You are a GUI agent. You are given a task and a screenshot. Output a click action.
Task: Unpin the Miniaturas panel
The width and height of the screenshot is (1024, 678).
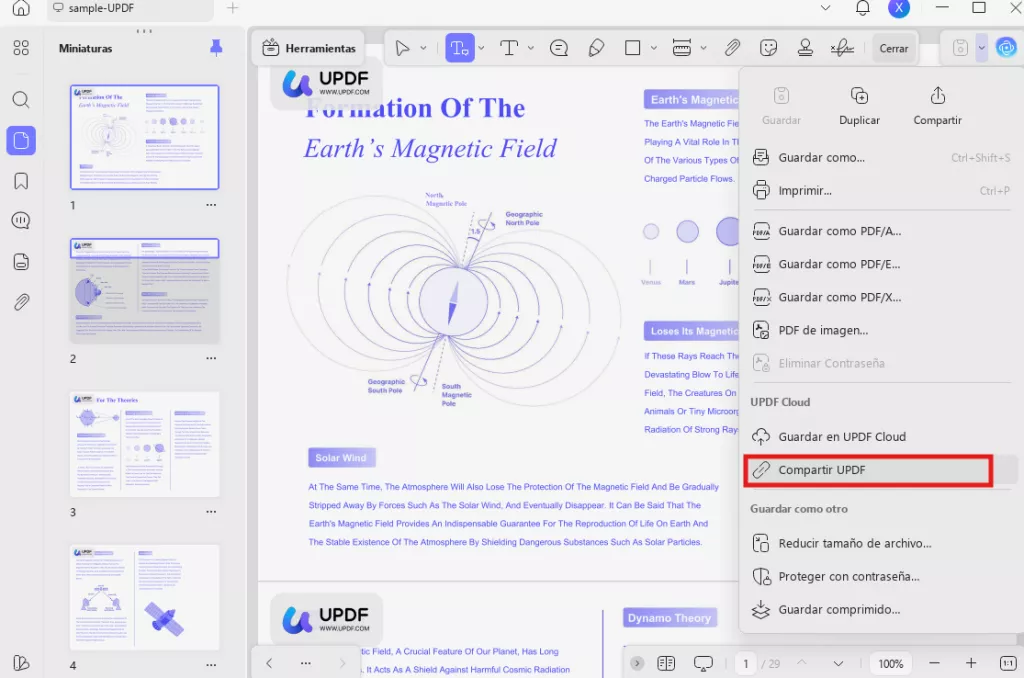[216, 48]
